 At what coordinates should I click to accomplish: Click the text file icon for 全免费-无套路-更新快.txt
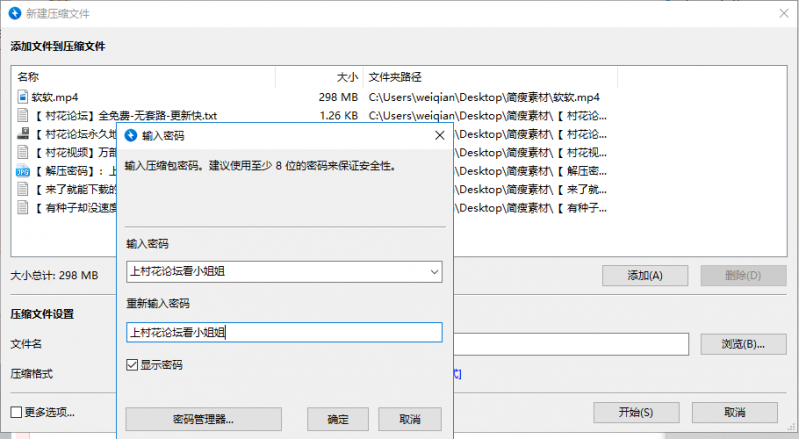coord(22,116)
